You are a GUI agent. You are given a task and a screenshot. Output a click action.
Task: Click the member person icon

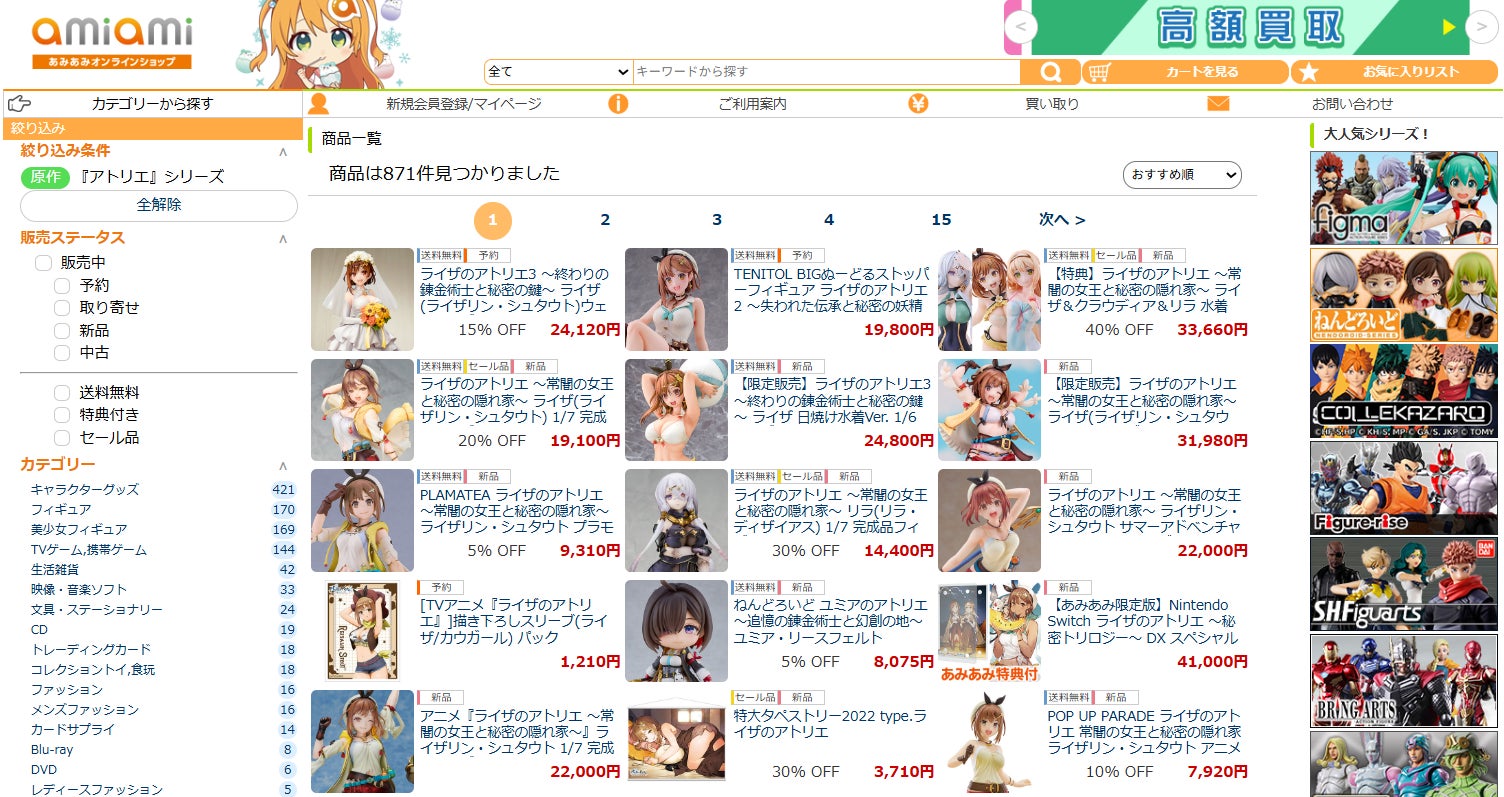pos(318,104)
